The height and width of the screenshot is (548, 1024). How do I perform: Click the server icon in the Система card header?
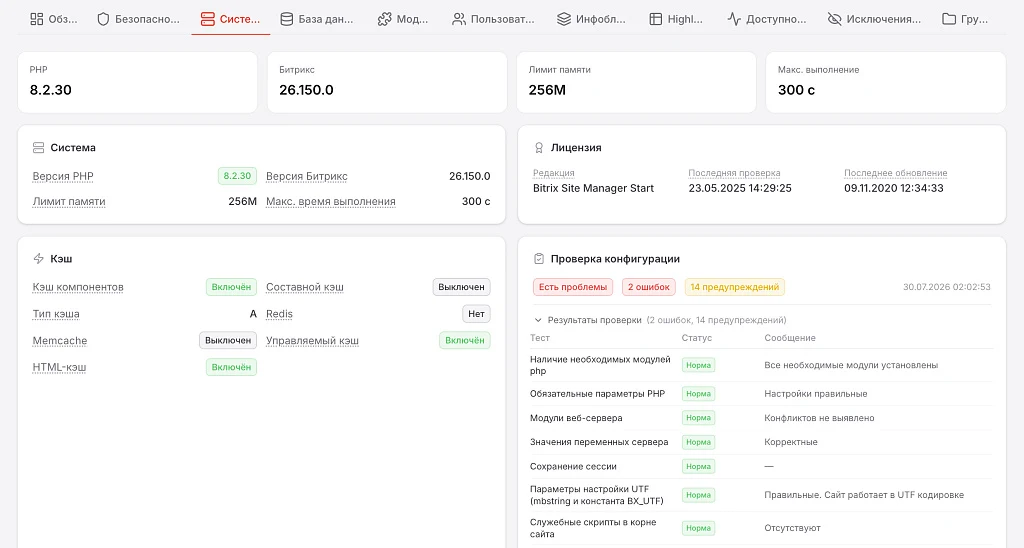coord(39,148)
